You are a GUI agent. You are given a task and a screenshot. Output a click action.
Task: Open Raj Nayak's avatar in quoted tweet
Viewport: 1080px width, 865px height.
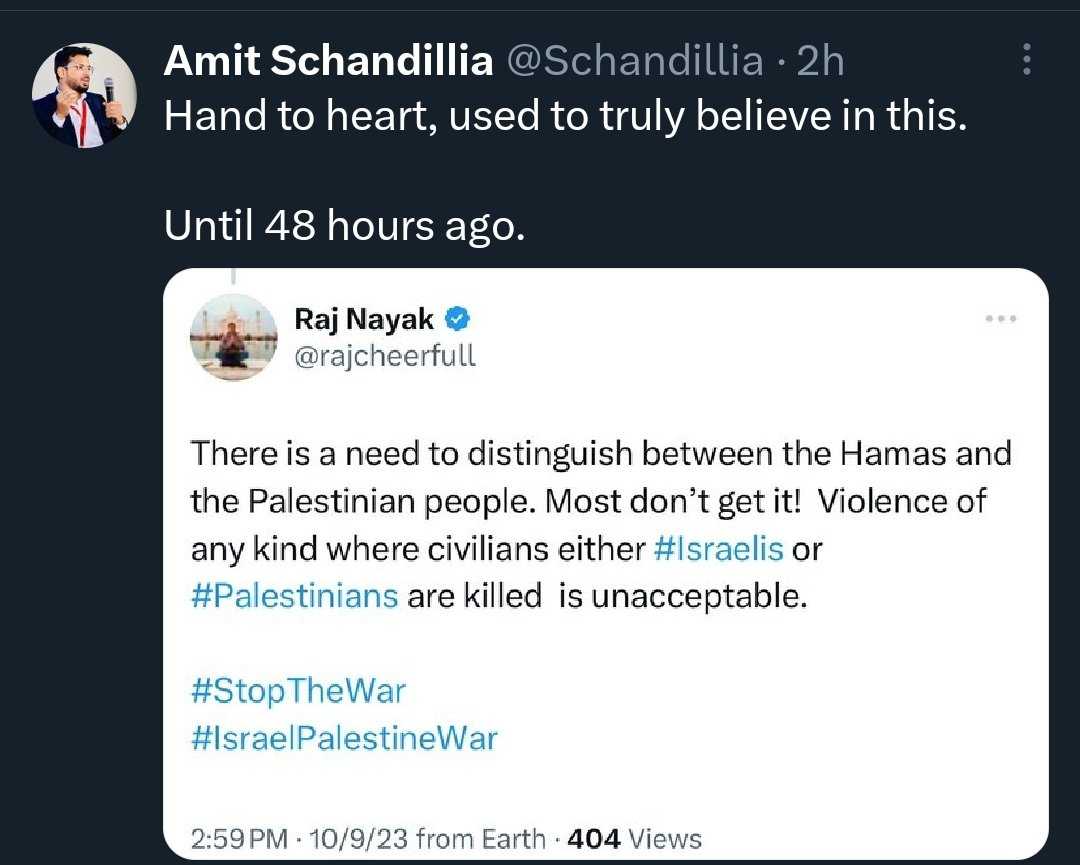[234, 337]
